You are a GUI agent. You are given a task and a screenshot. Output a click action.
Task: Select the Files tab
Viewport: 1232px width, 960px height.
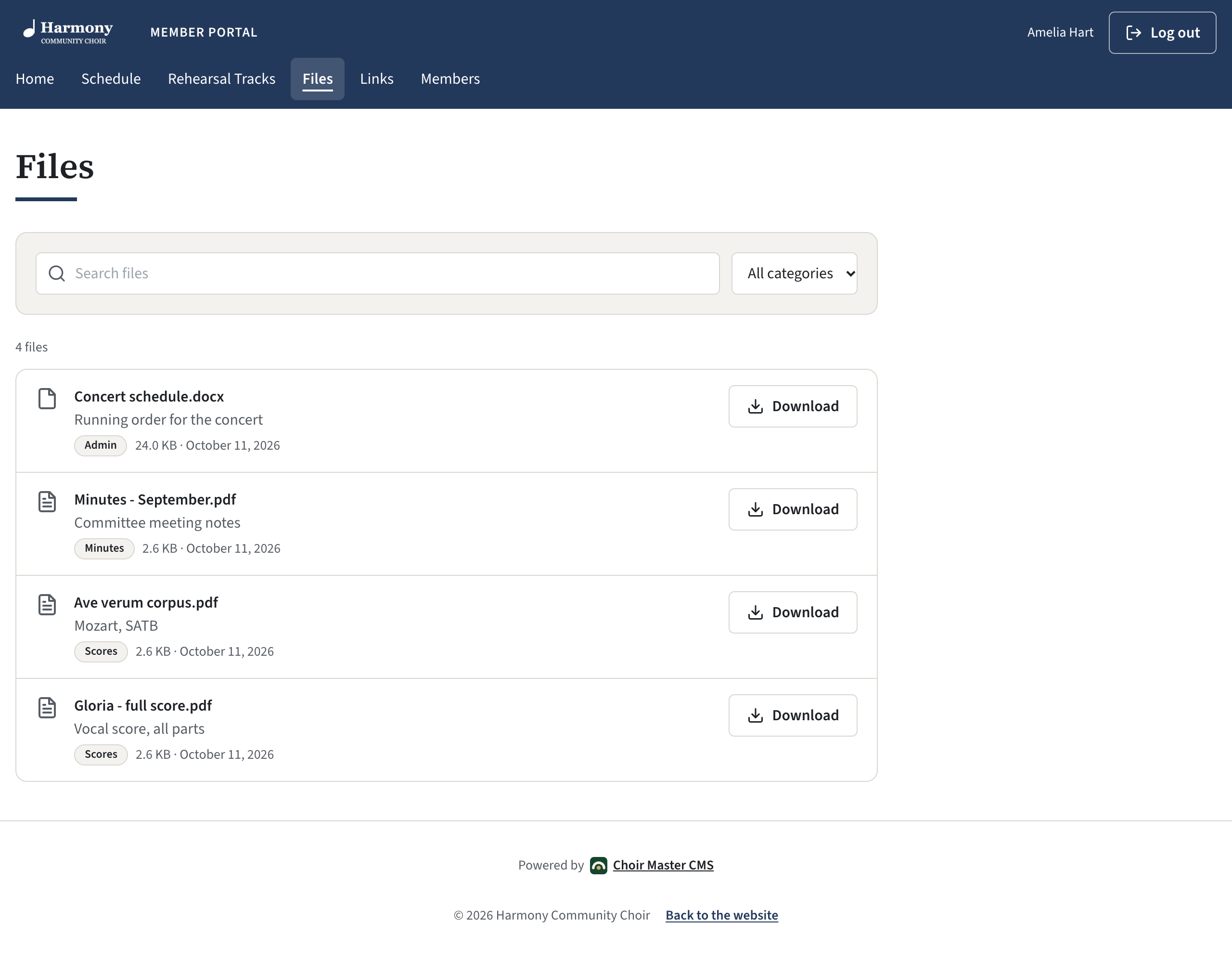coord(318,79)
